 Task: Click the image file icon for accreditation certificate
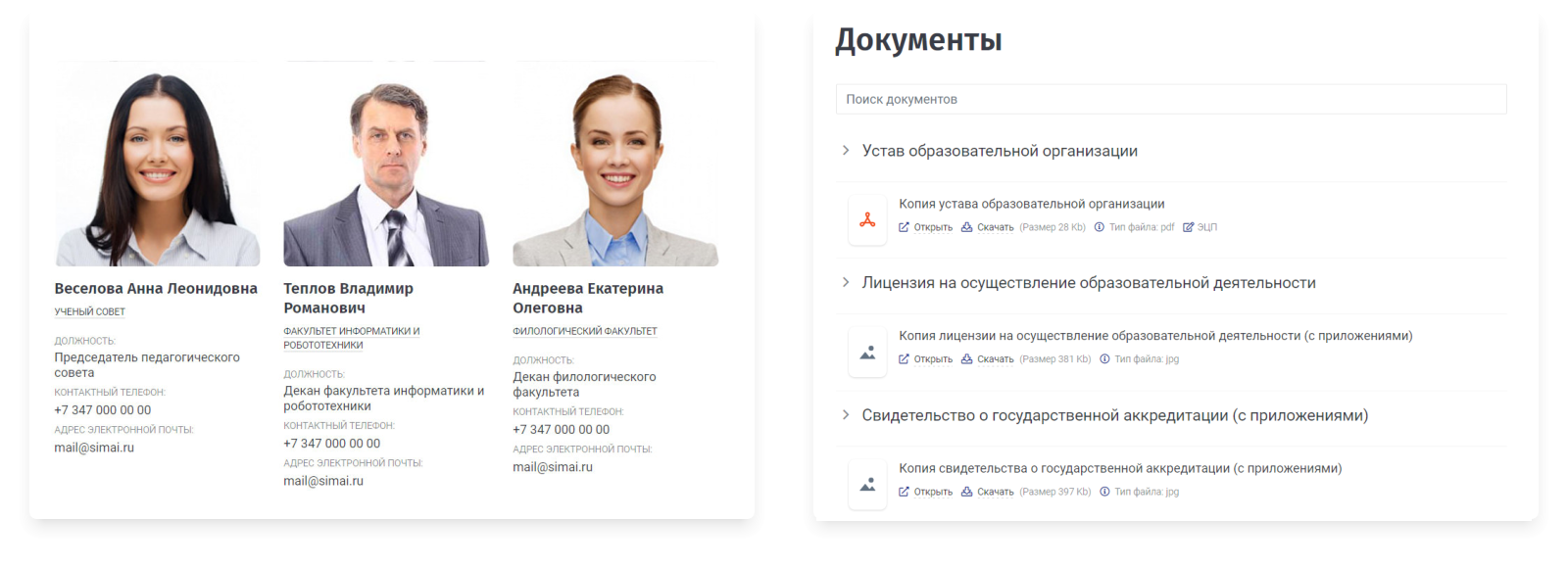point(867,485)
